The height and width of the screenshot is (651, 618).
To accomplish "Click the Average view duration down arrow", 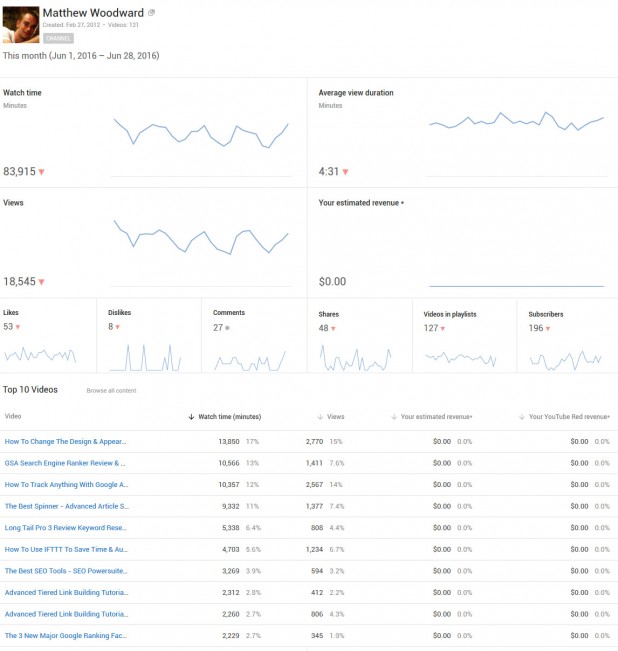I will coord(346,172).
